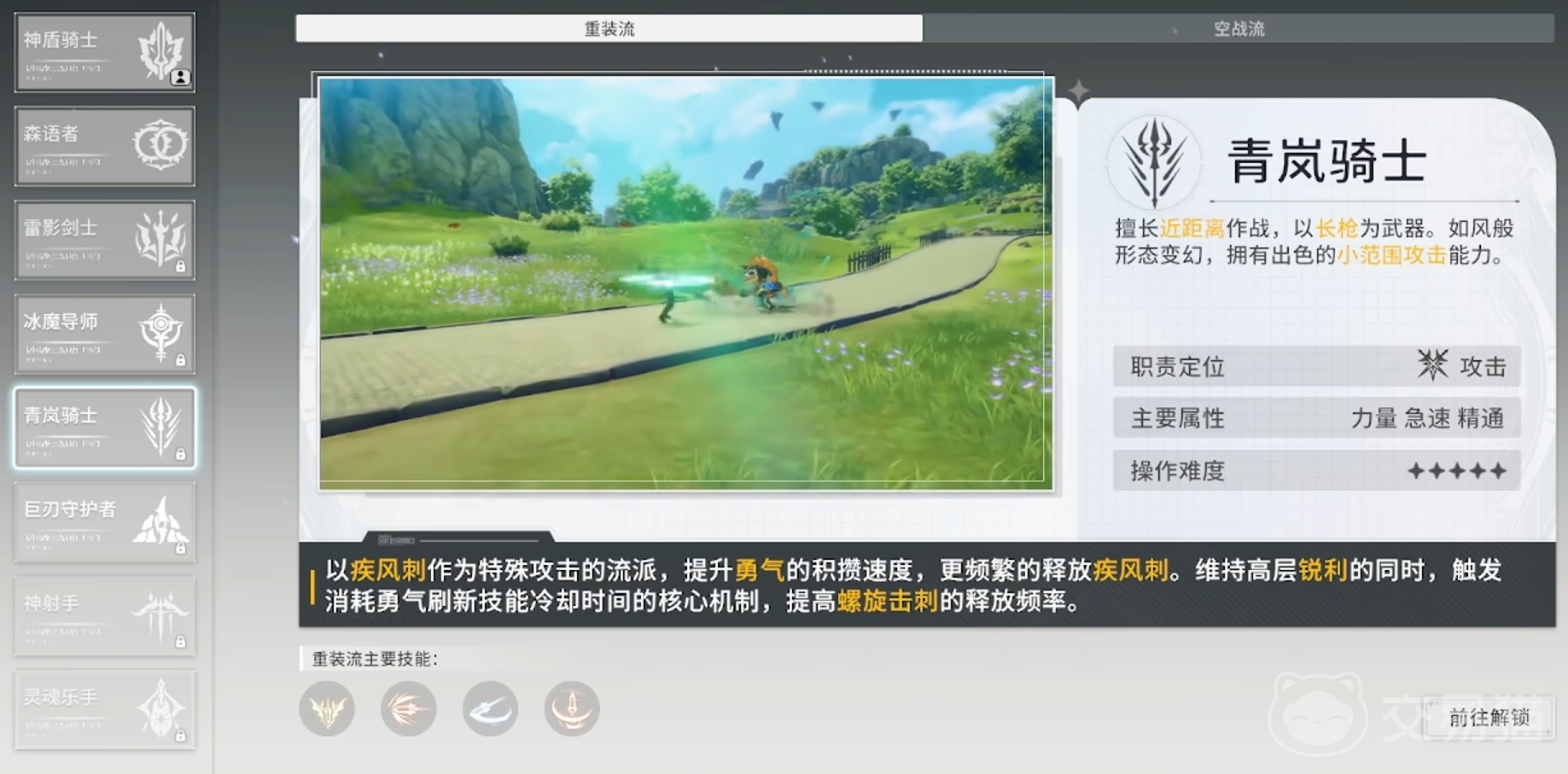Open the 灵魂乐手 class entry

pyautogui.click(x=104, y=709)
